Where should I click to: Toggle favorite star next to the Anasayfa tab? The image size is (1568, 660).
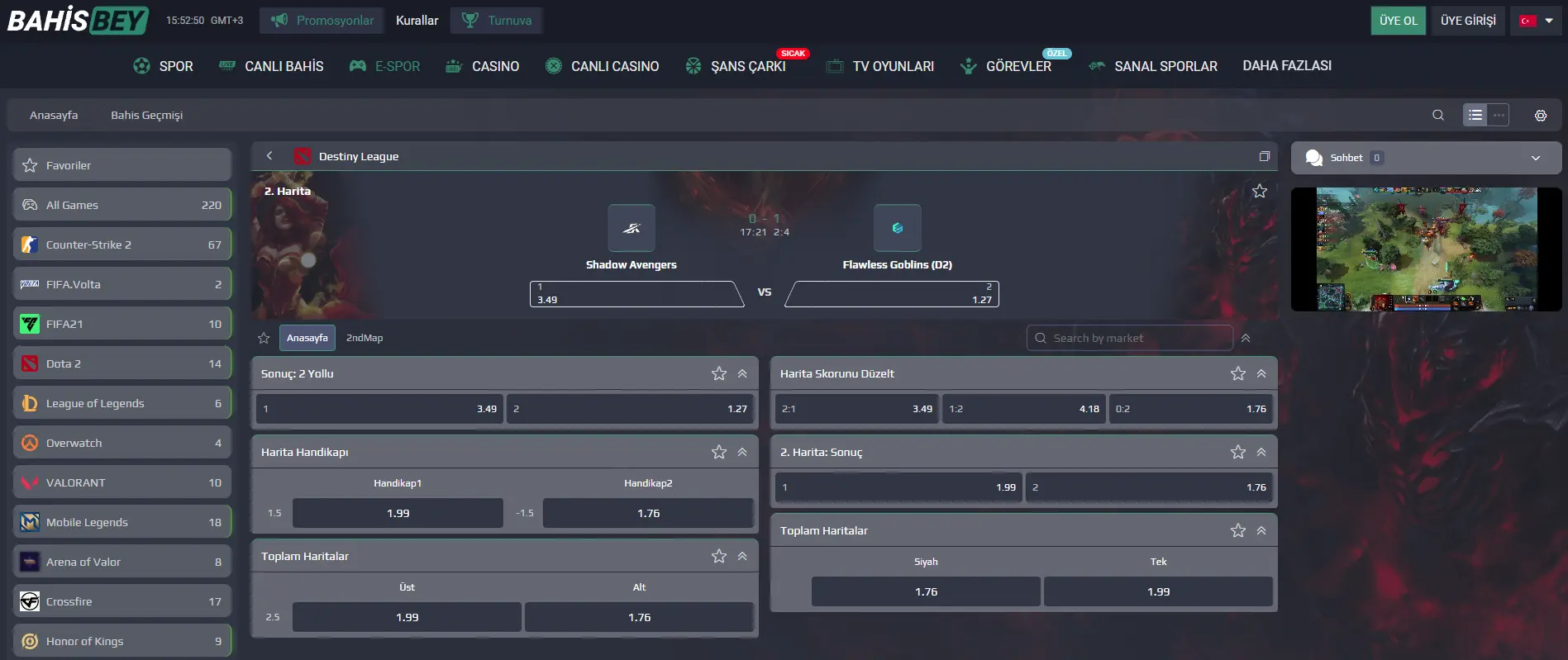point(264,338)
